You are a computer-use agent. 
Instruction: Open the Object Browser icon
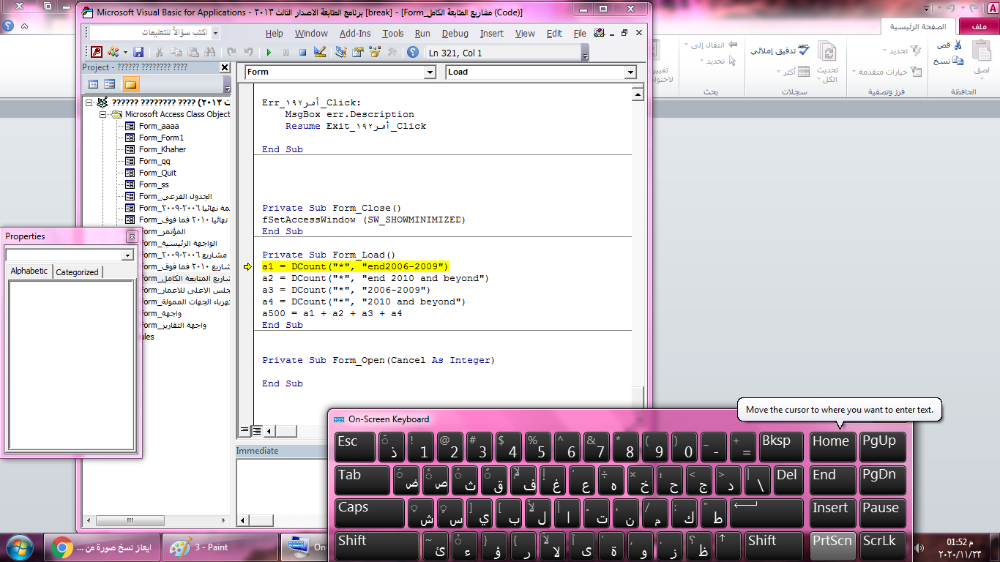click(375, 52)
